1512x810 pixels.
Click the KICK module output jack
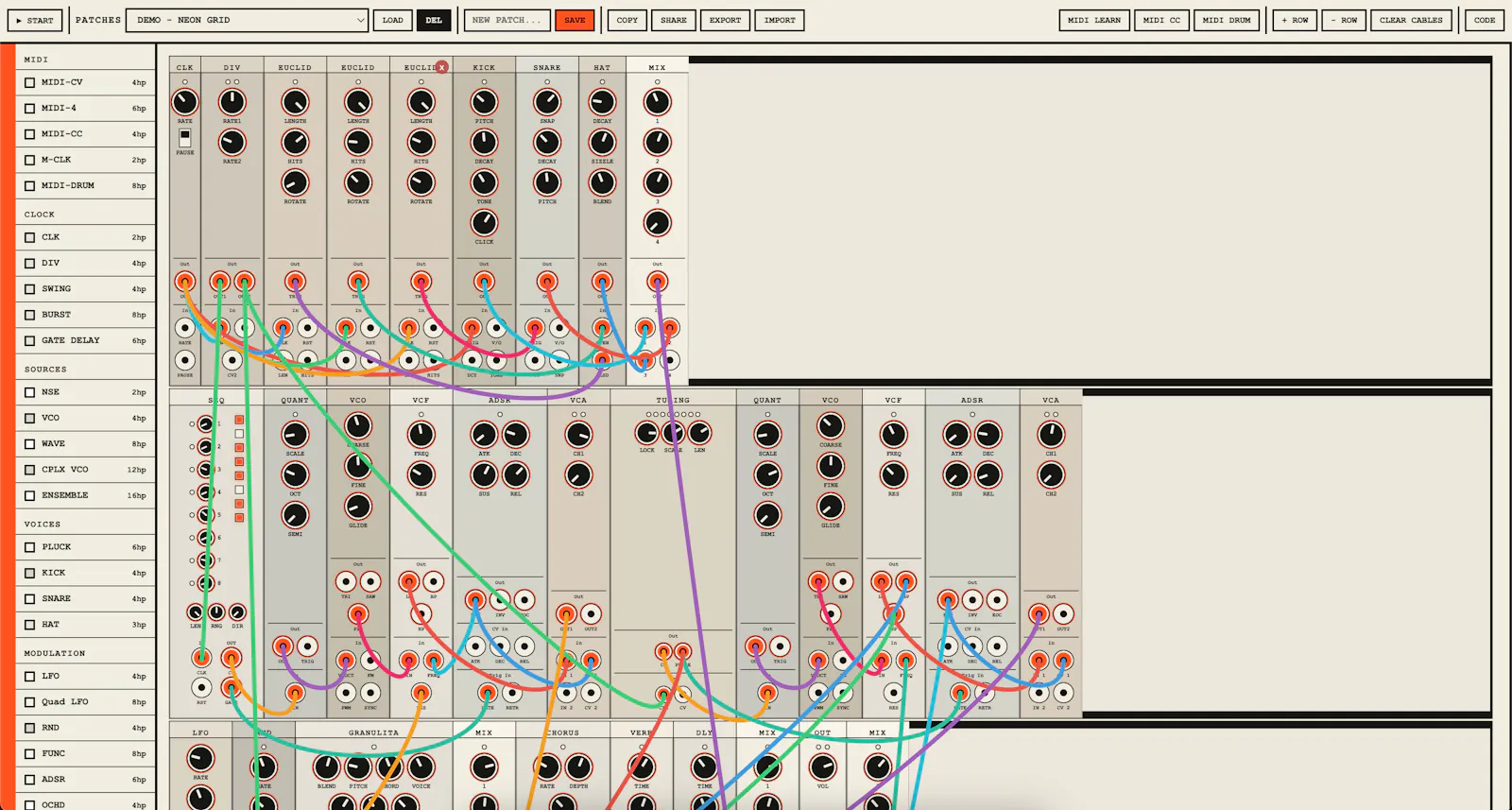click(484, 282)
